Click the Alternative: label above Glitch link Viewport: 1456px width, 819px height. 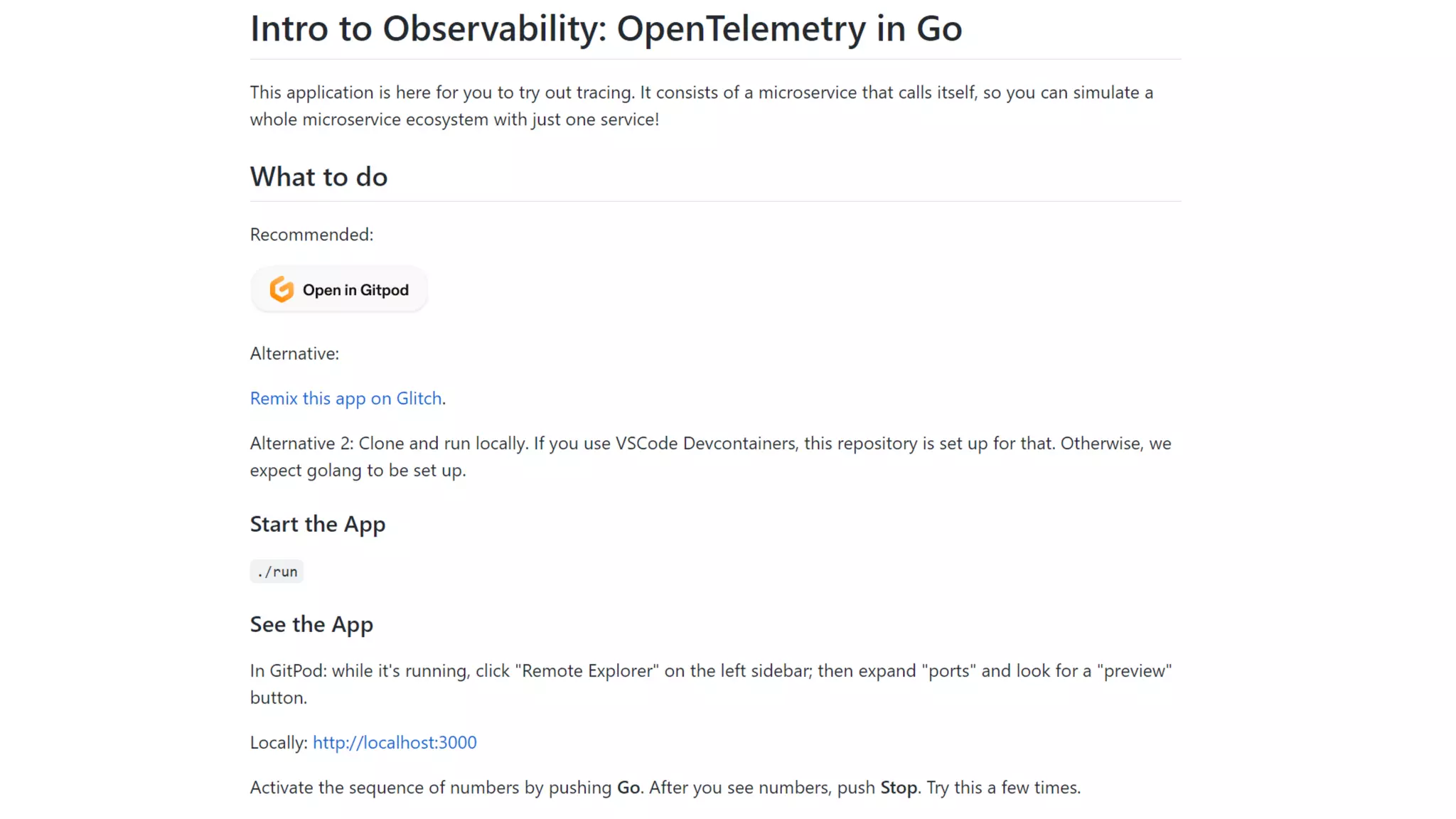294,353
